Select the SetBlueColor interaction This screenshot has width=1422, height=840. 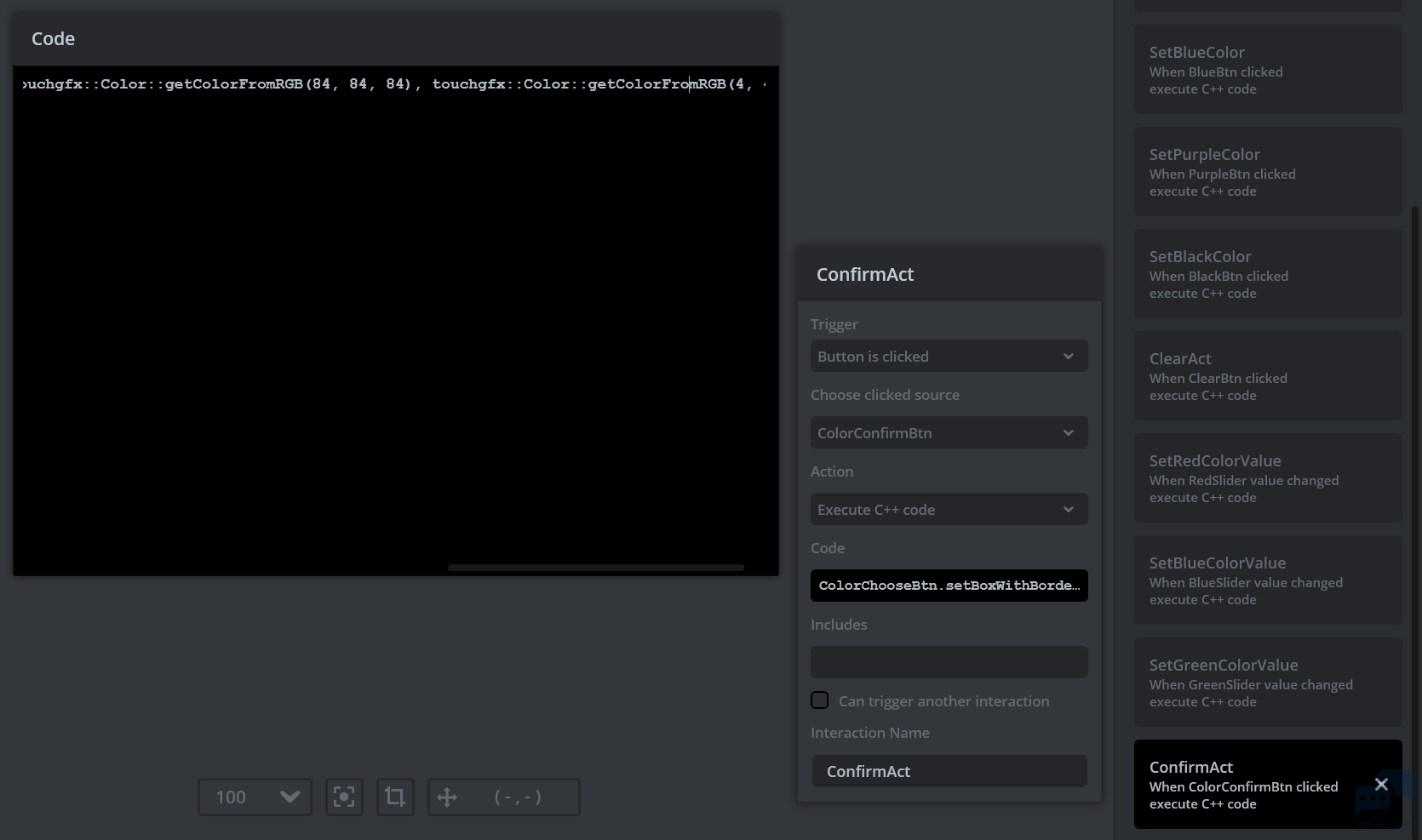click(x=1267, y=70)
